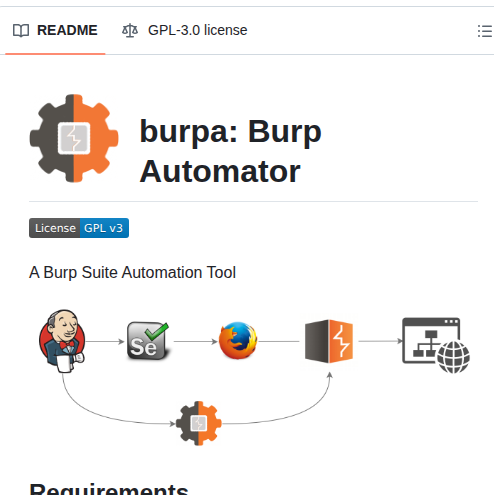Click the License GPL v3 badge
This screenshot has height=495, width=494.
click(79, 228)
